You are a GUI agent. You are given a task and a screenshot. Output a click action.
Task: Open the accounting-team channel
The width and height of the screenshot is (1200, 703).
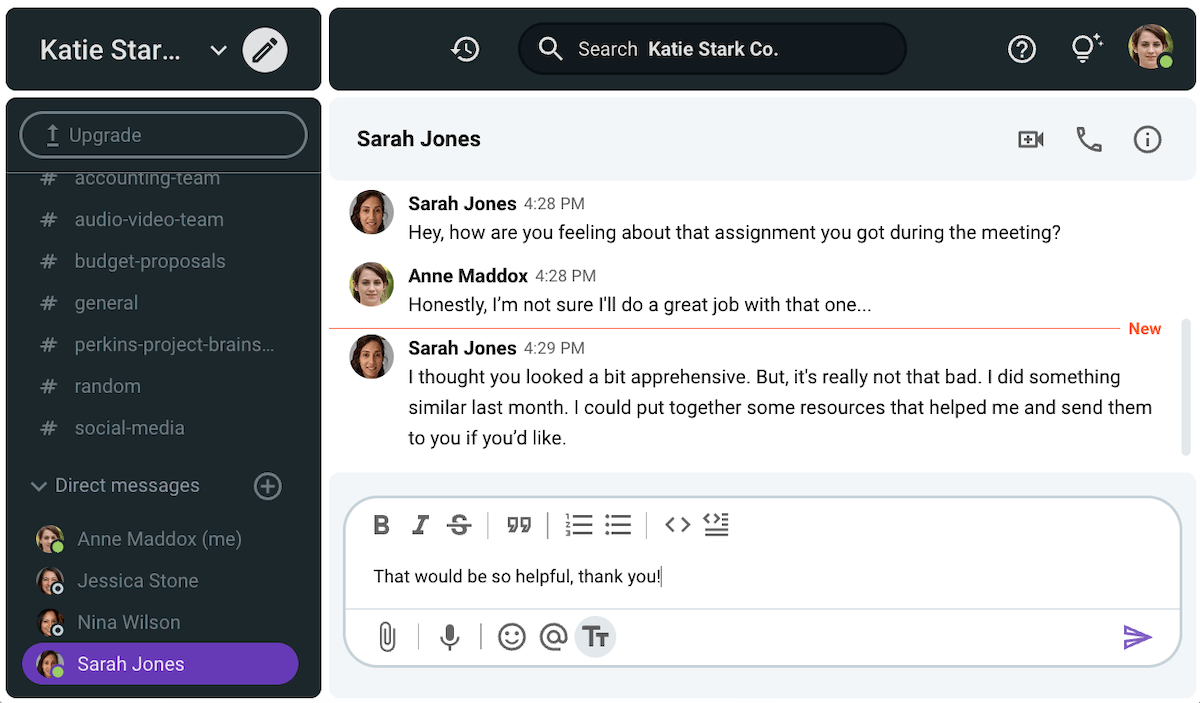(147, 179)
